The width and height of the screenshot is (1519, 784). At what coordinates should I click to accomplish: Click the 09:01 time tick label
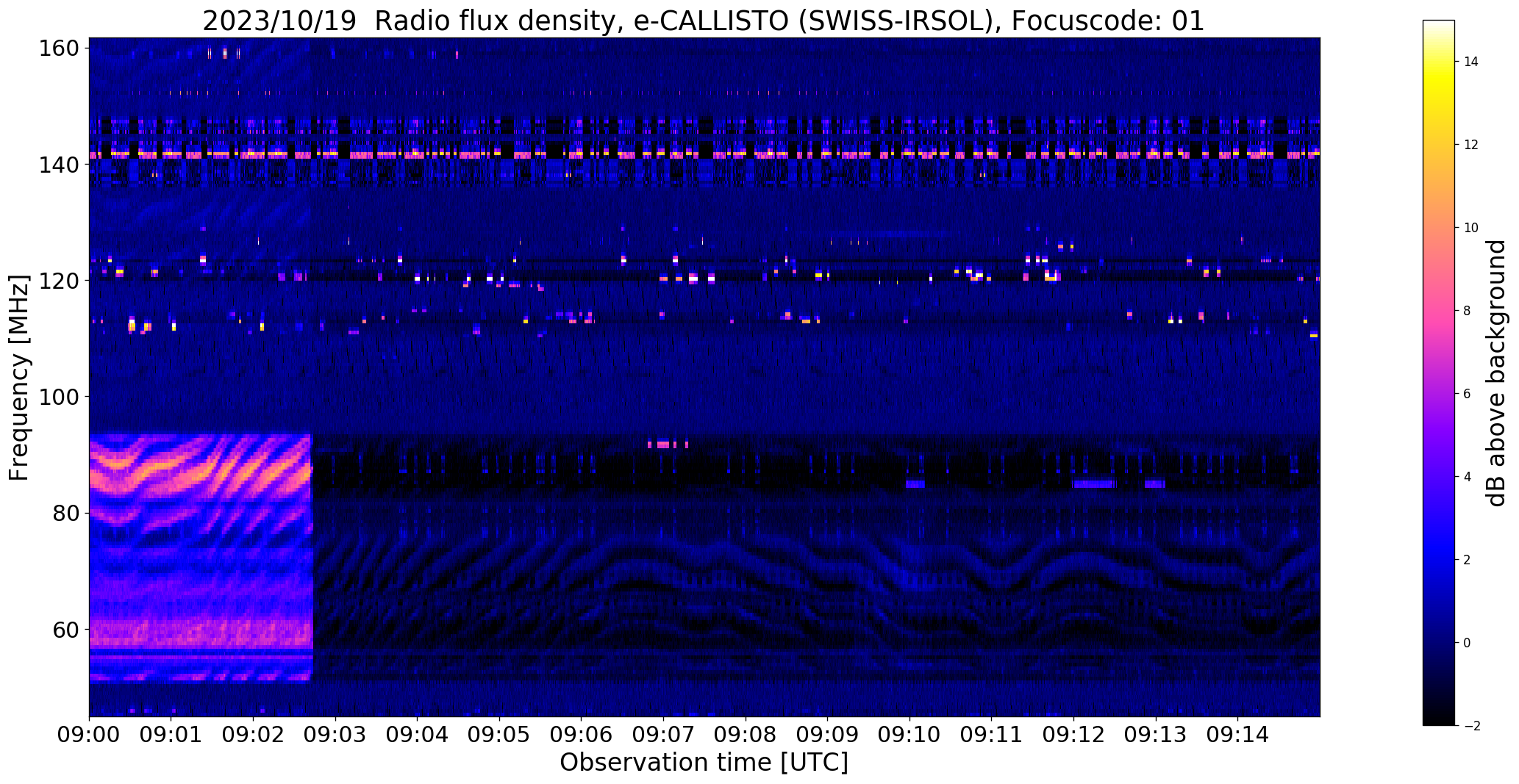click(171, 736)
